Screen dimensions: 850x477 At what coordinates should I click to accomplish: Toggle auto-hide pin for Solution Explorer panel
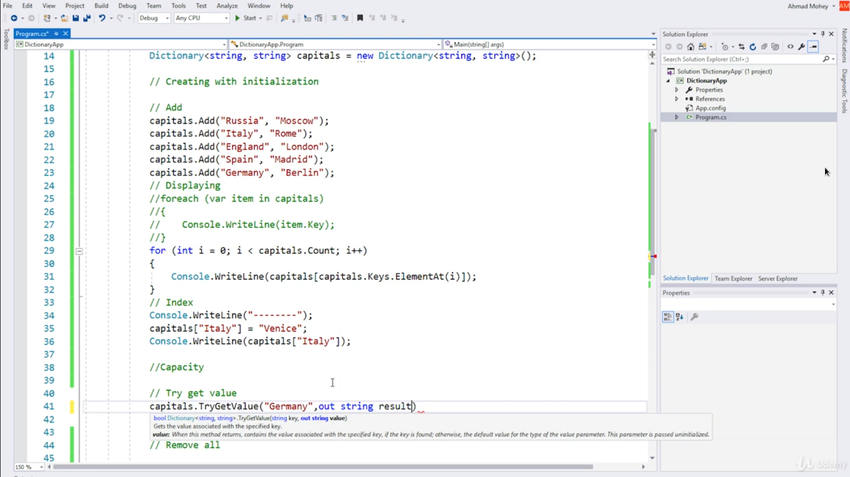[x=822, y=34]
